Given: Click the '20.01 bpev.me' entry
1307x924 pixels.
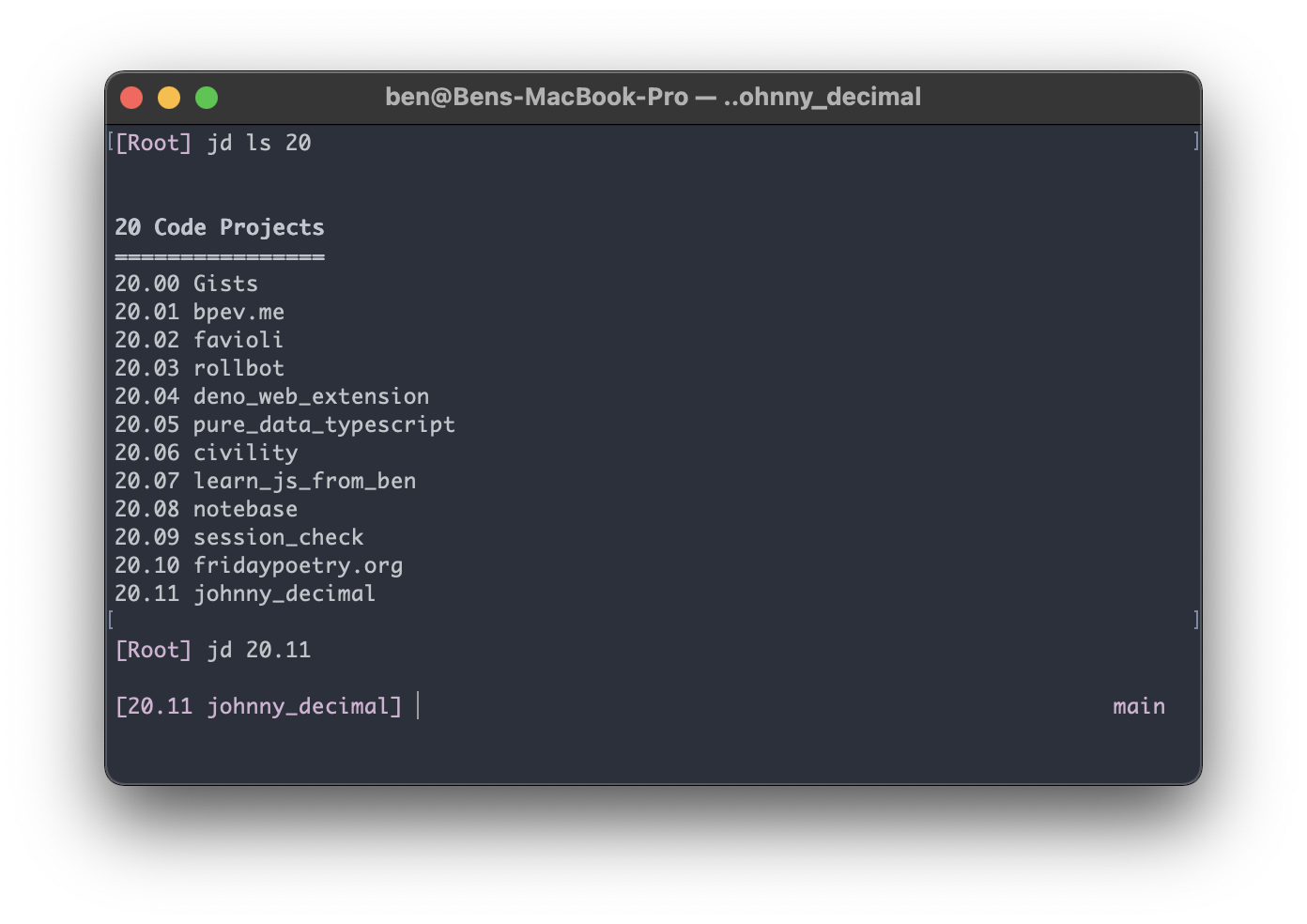Looking at the screenshot, I should click(x=199, y=312).
